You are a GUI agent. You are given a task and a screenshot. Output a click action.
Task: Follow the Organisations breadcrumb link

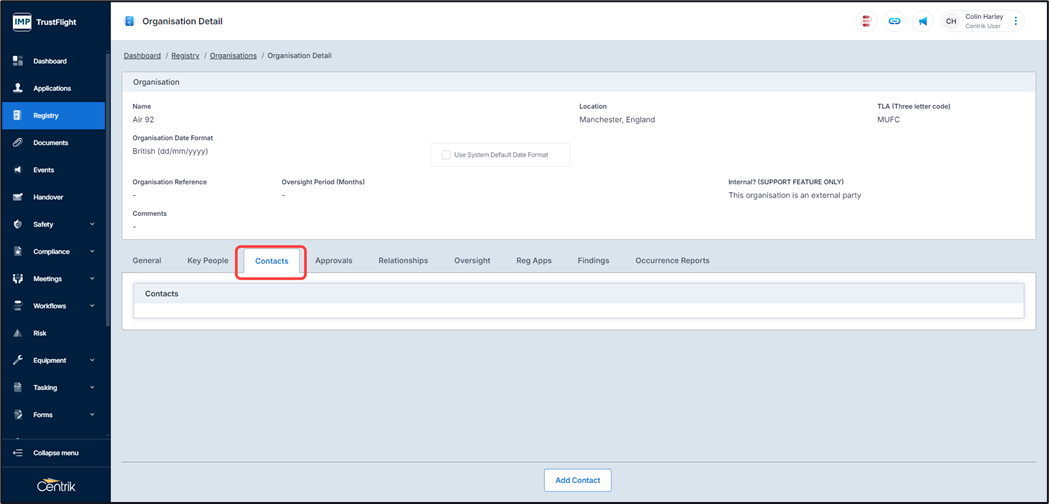pos(233,56)
